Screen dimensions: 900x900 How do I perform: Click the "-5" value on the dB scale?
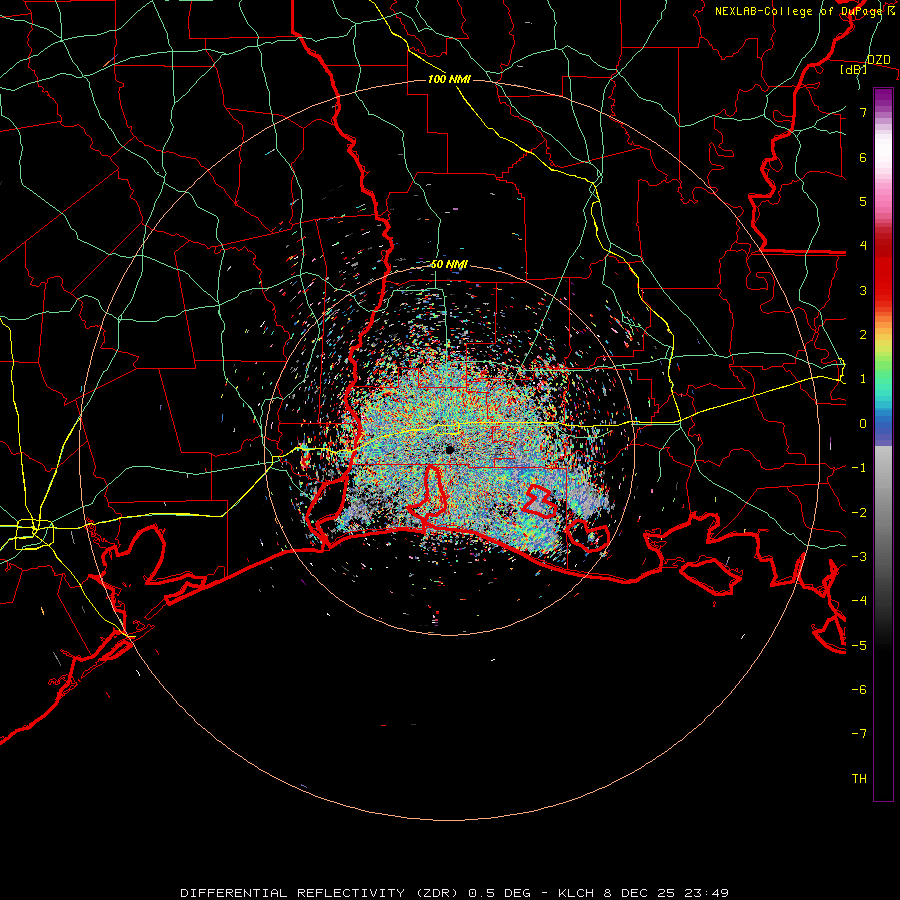point(859,645)
